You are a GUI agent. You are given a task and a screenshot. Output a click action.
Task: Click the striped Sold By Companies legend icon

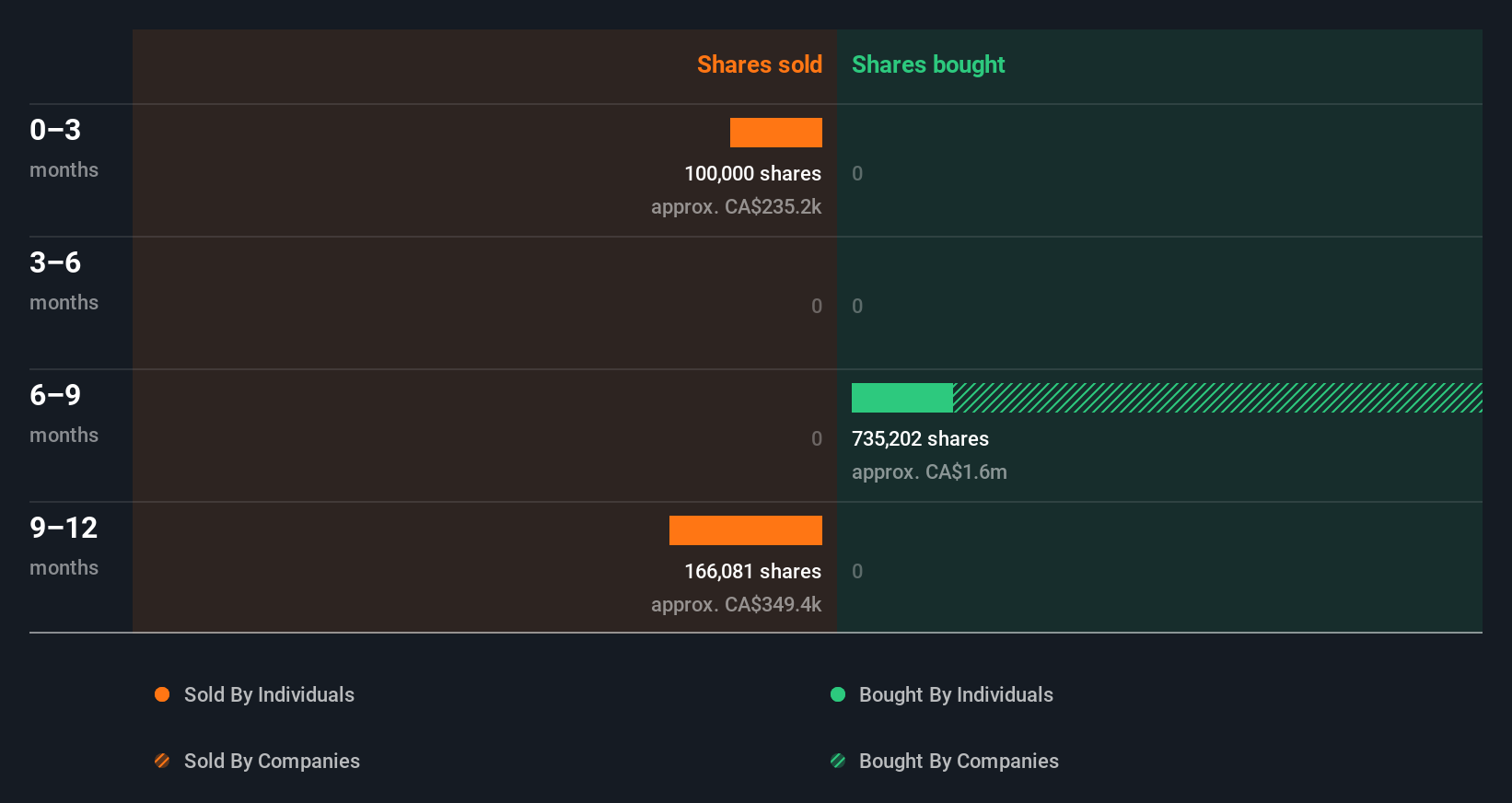[162, 761]
